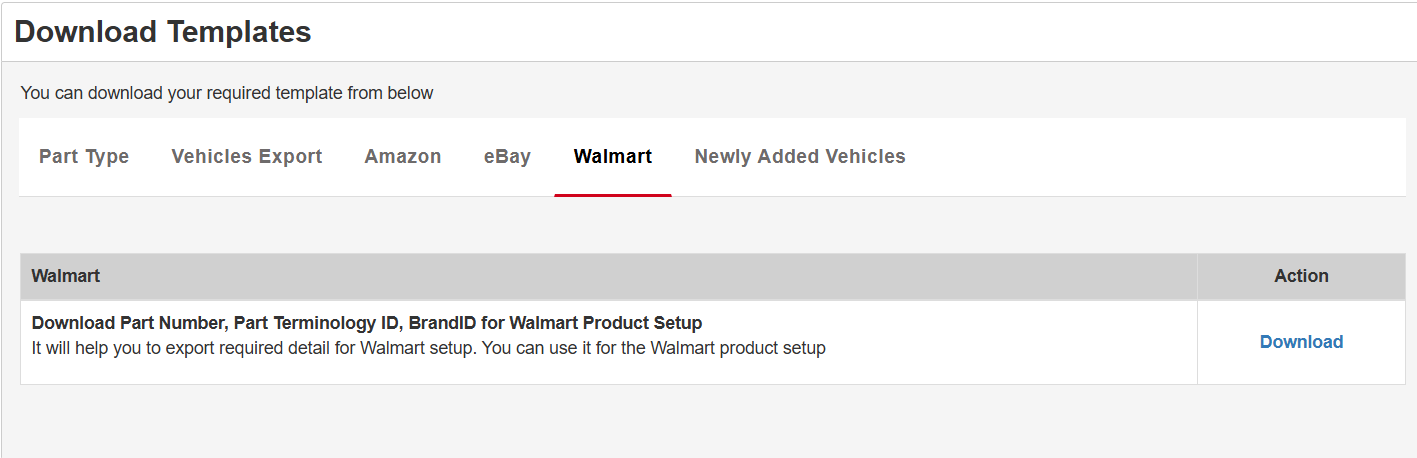Click the Walmart table column header
Viewport: 1417px width, 458px height.
point(66,276)
